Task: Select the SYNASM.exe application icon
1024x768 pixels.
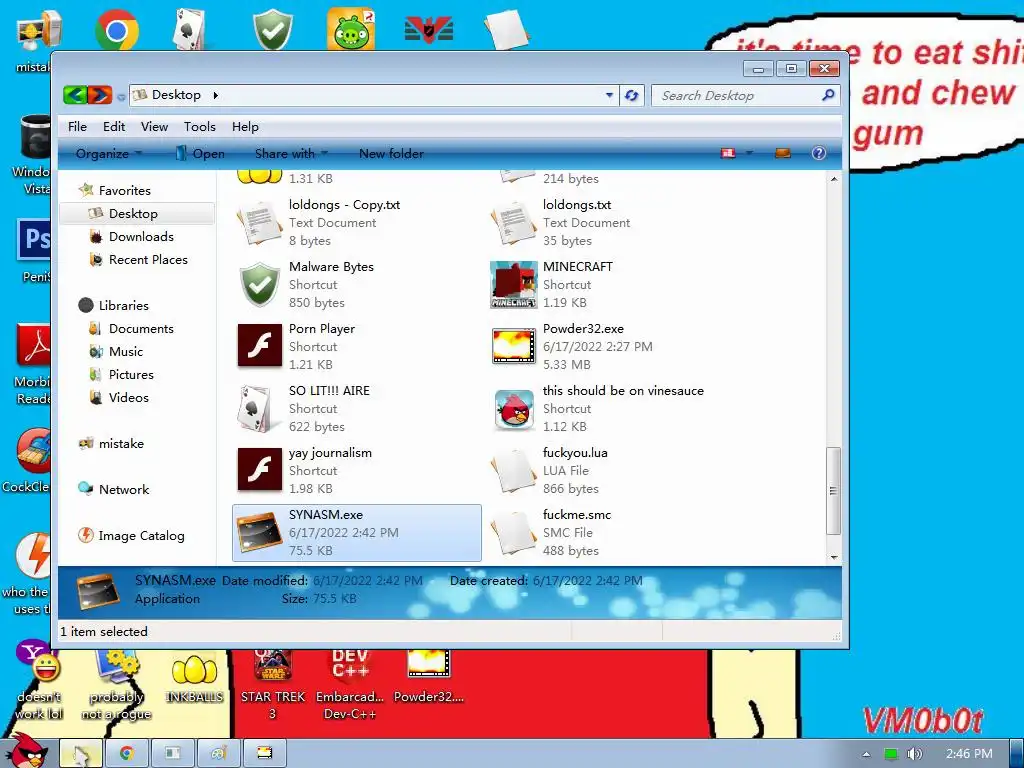Action: pyautogui.click(x=259, y=532)
